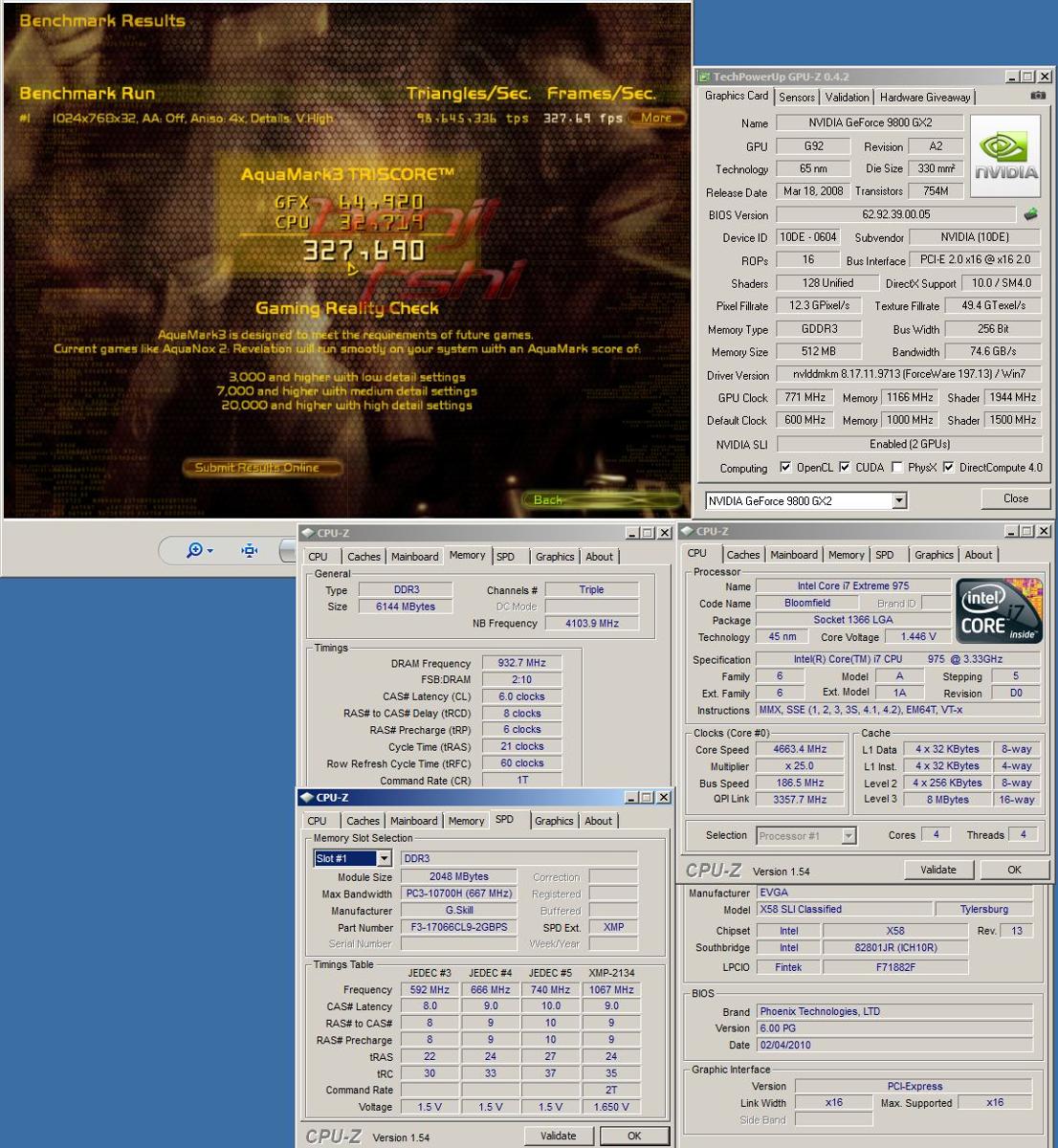Viewport: 1058px width, 1148px height.
Task: Open Graphics tab in CPU-Z SPD window
Action: tap(554, 821)
